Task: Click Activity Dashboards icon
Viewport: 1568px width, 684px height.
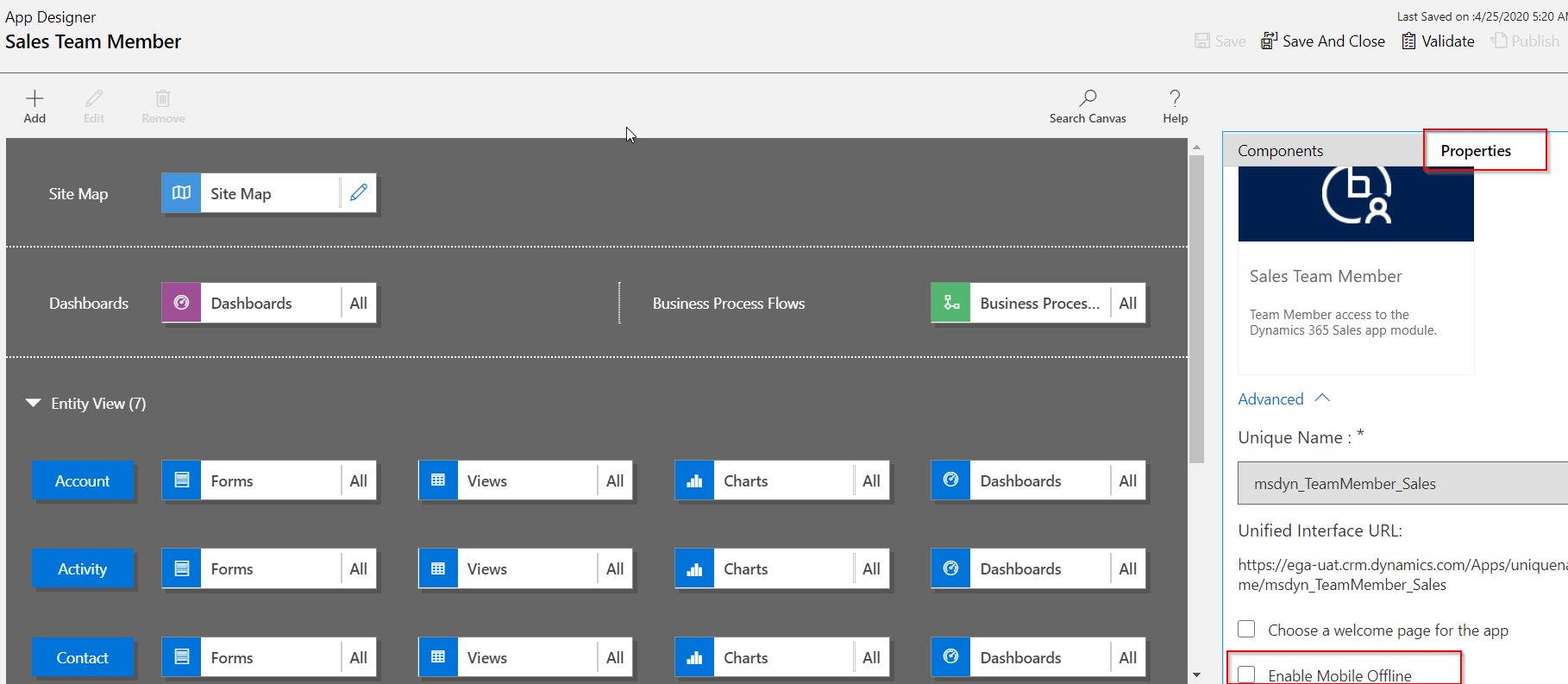Action: pyautogui.click(x=950, y=568)
